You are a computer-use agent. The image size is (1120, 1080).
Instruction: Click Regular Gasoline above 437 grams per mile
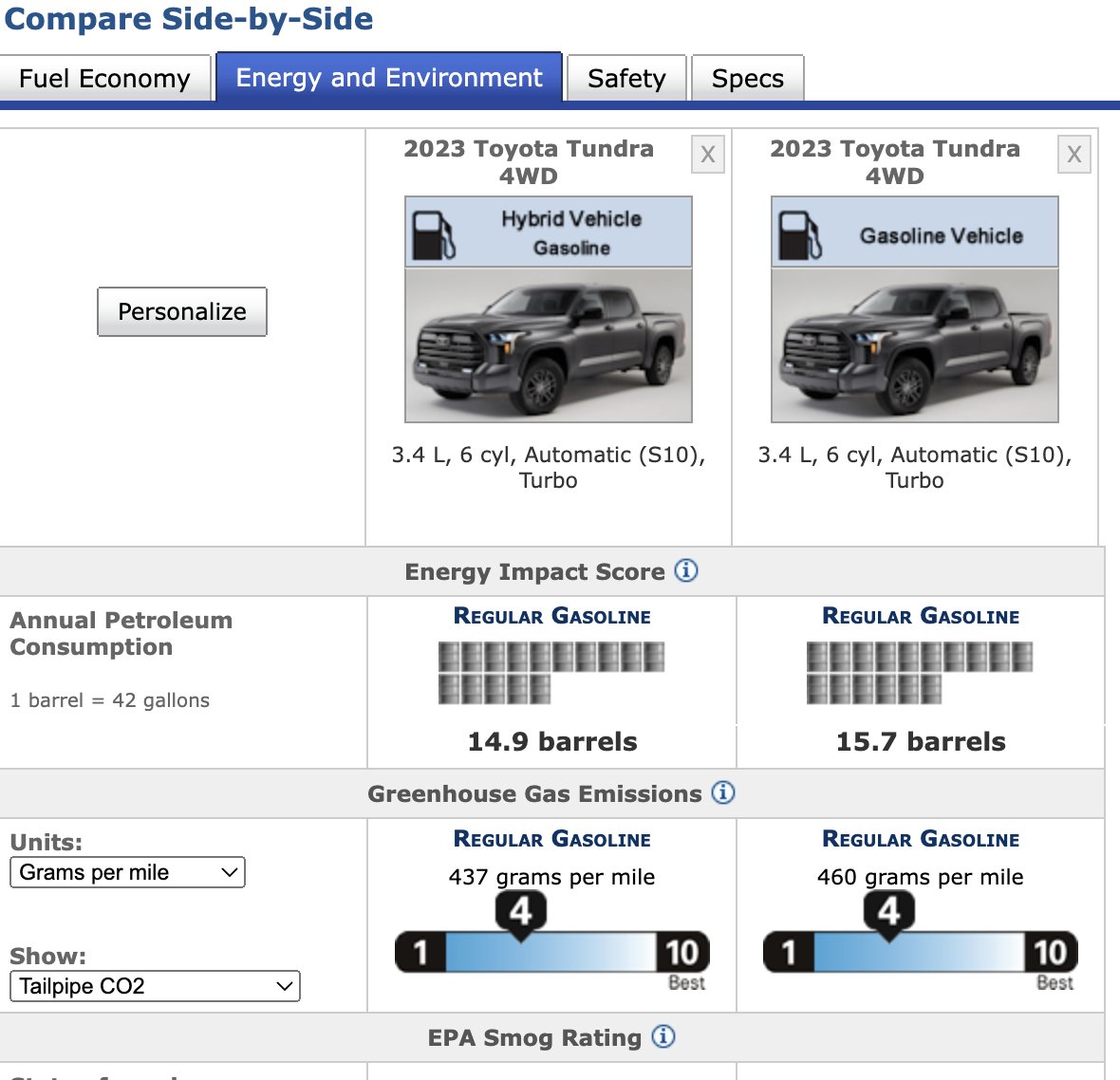(x=552, y=839)
